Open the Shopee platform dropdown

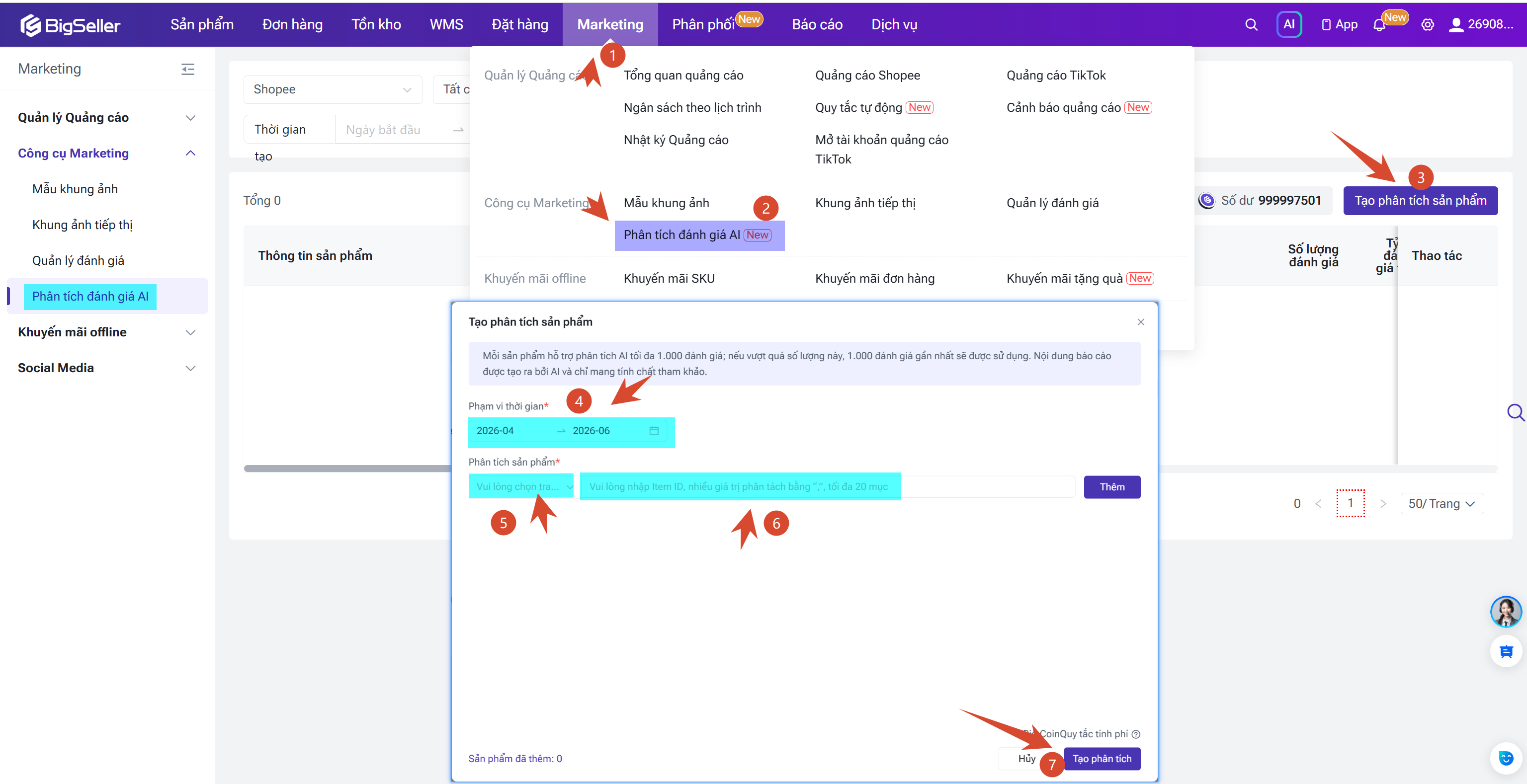pyautogui.click(x=333, y=89)
